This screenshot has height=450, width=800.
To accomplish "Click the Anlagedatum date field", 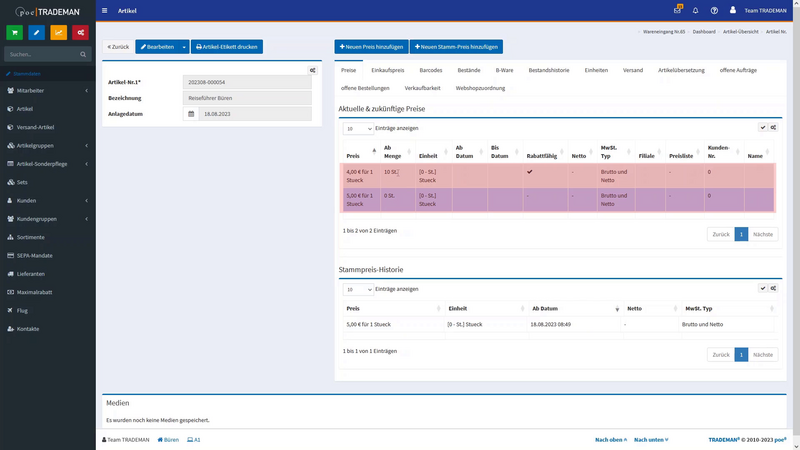I will (x=255, y=114).
